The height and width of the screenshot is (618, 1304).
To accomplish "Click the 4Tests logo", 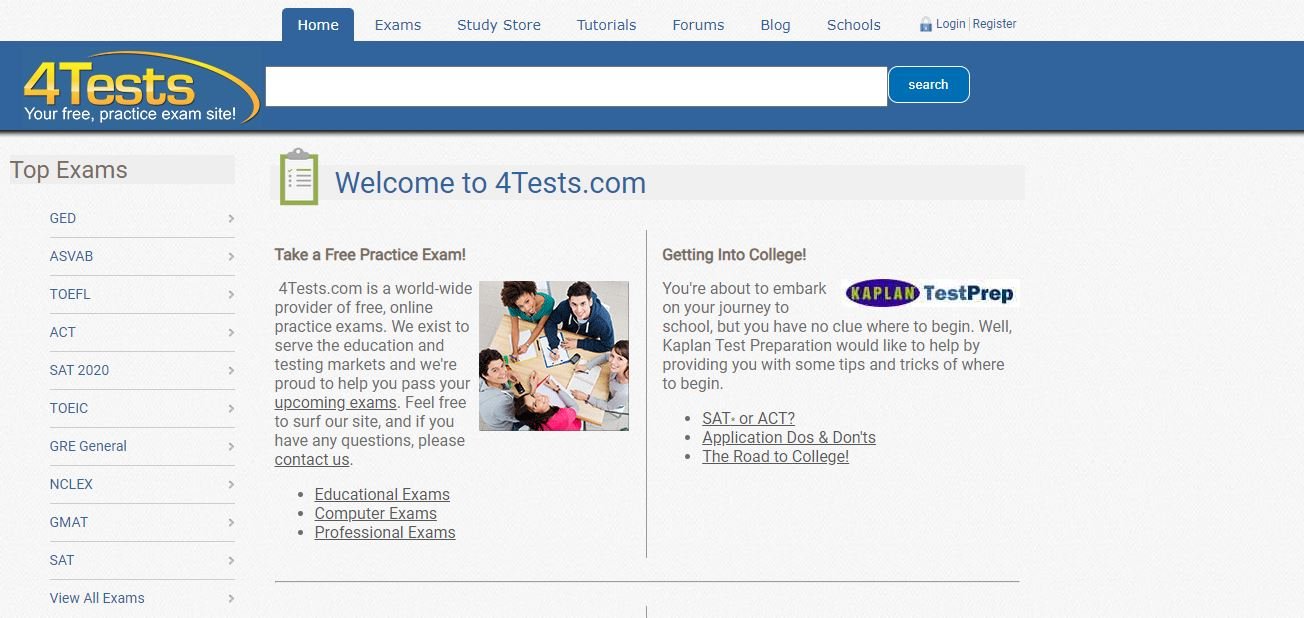I will click(x=140, y=88).
